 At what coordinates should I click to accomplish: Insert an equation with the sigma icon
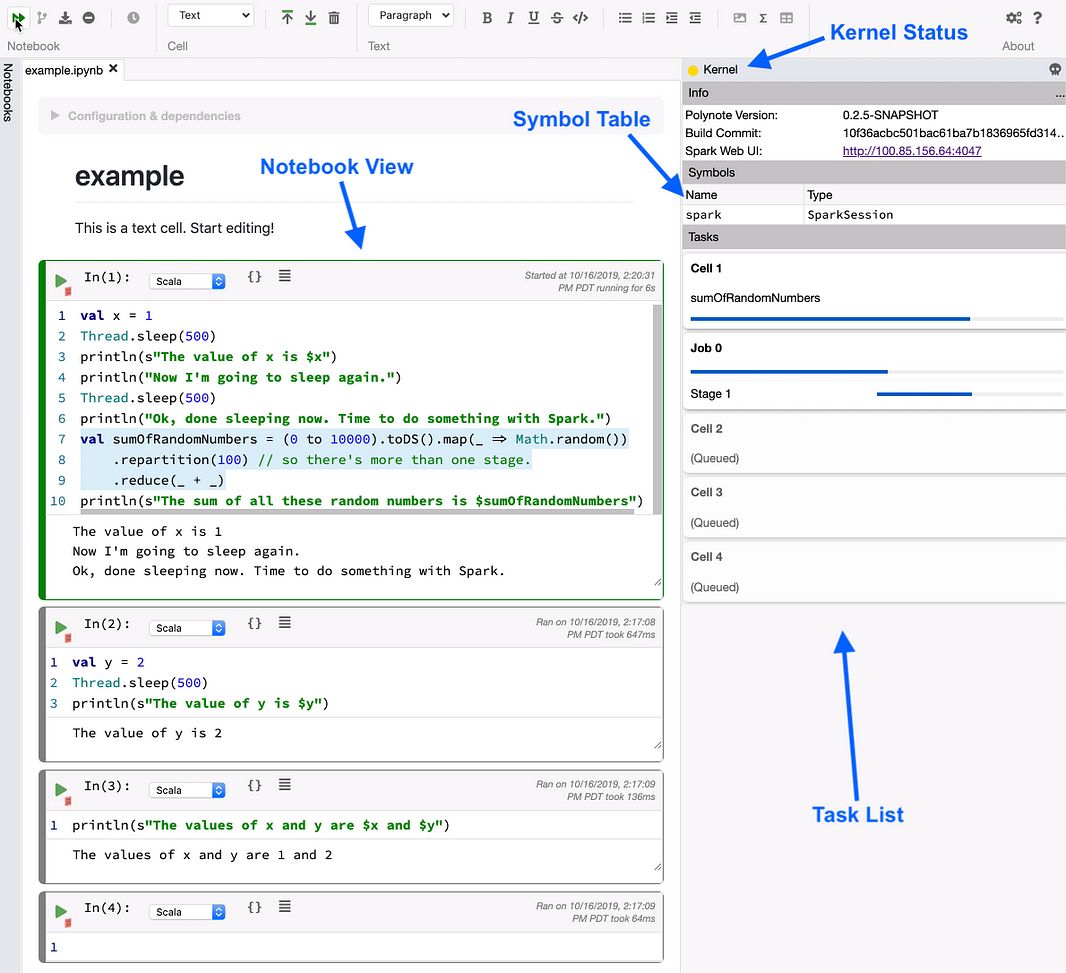point(763,18)
